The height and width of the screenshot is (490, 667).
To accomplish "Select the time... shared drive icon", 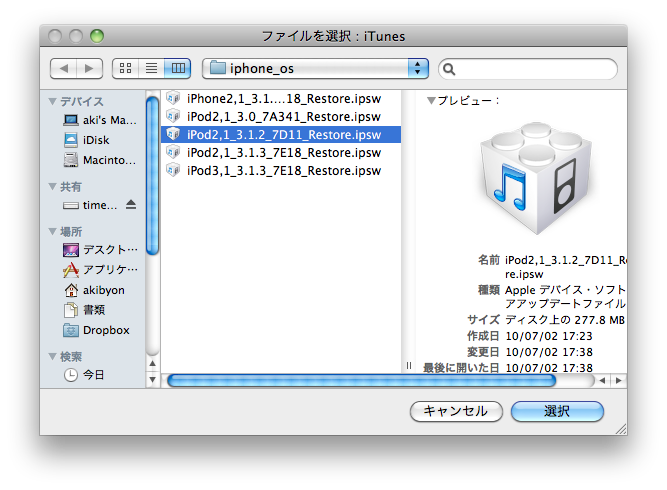I will point(71,205).
